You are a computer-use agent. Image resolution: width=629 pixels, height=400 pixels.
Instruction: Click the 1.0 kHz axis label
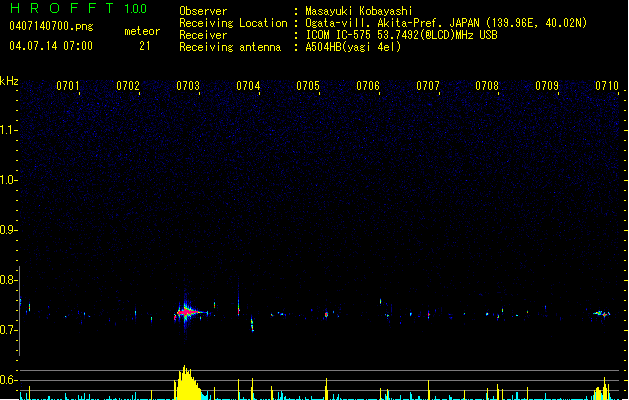8,180
